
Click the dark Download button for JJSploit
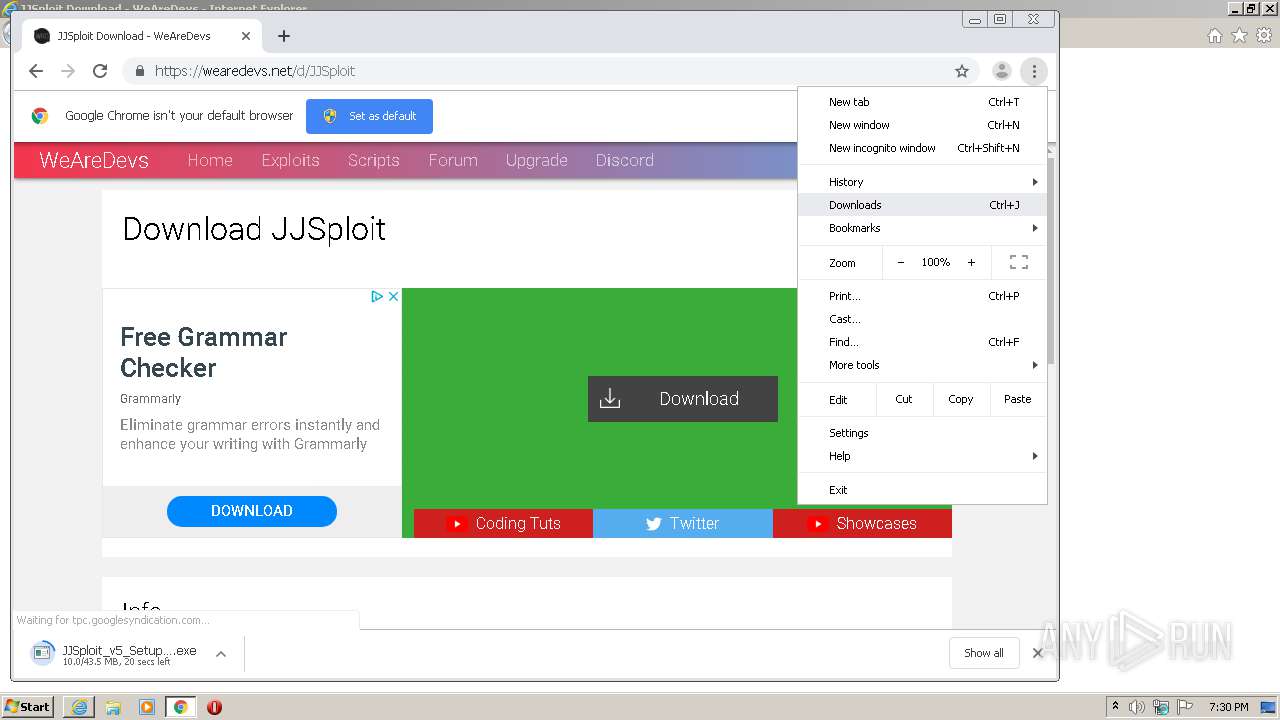coord(683,399)
